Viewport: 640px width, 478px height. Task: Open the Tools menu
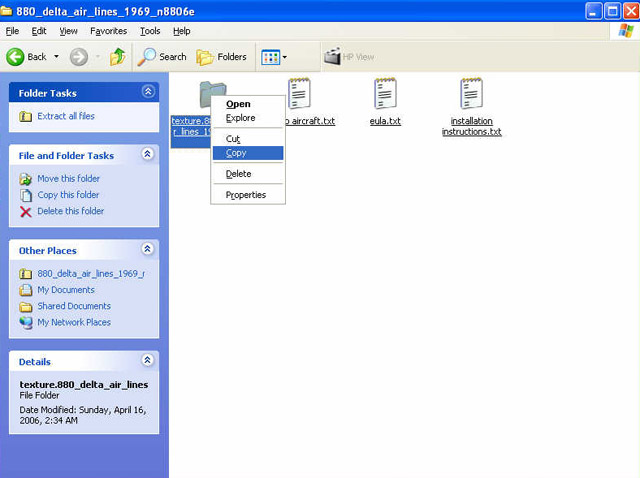pyautogui.click(x=150, y=31)
